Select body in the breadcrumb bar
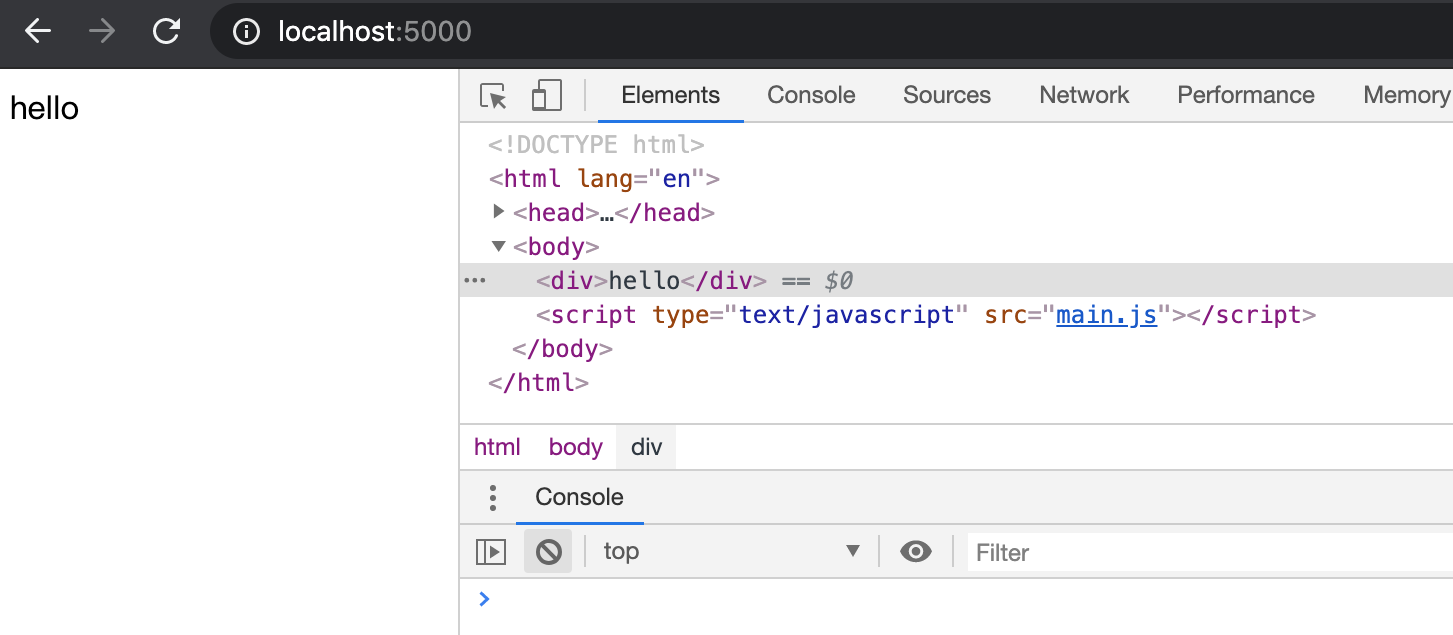 pos(575,447)
